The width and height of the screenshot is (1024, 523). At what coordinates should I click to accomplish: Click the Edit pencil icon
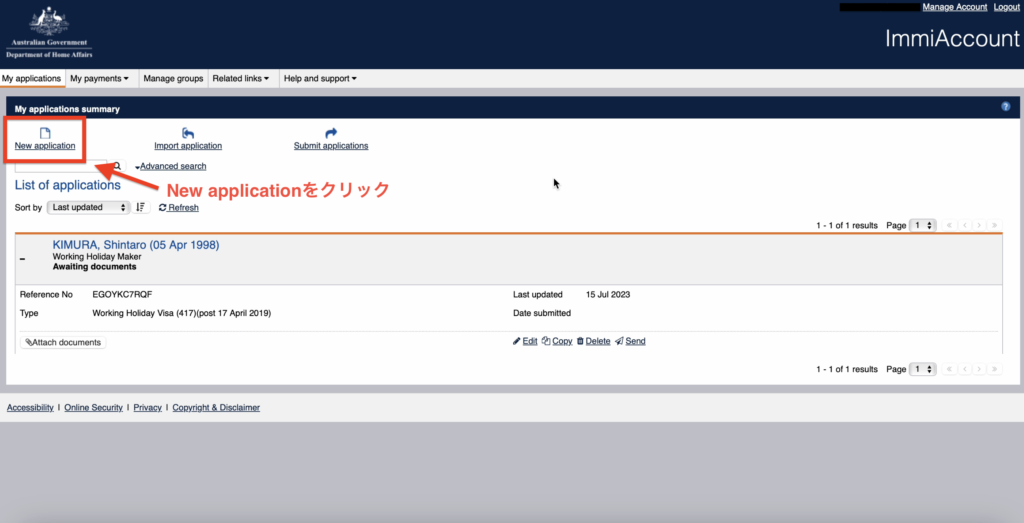(x=516, y=341)
